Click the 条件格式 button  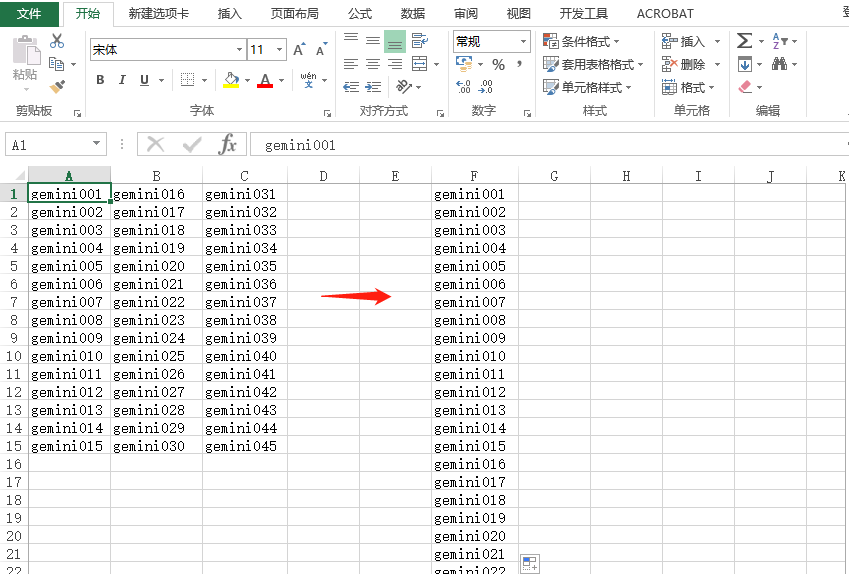click(x=581, y=41)
